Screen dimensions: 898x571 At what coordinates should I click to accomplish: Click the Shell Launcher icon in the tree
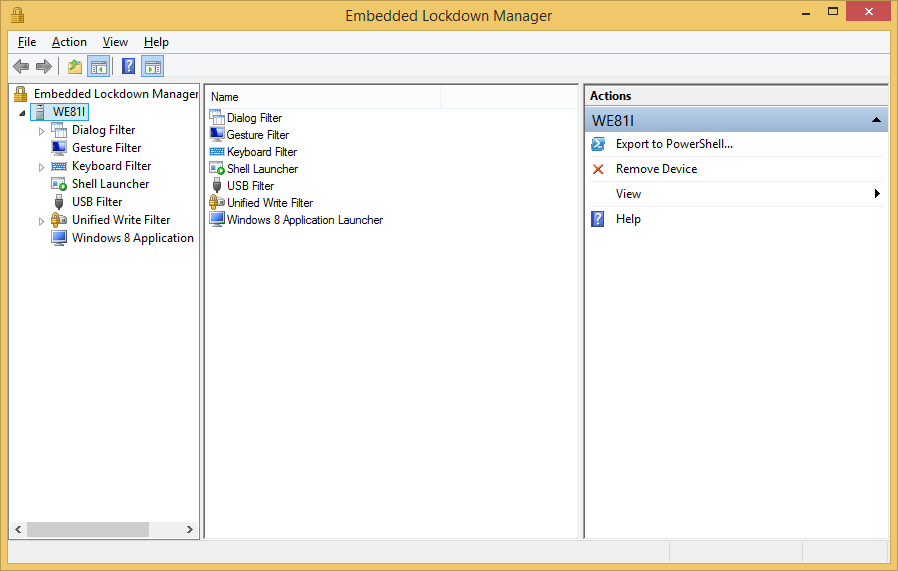click(x=59, y=184)
